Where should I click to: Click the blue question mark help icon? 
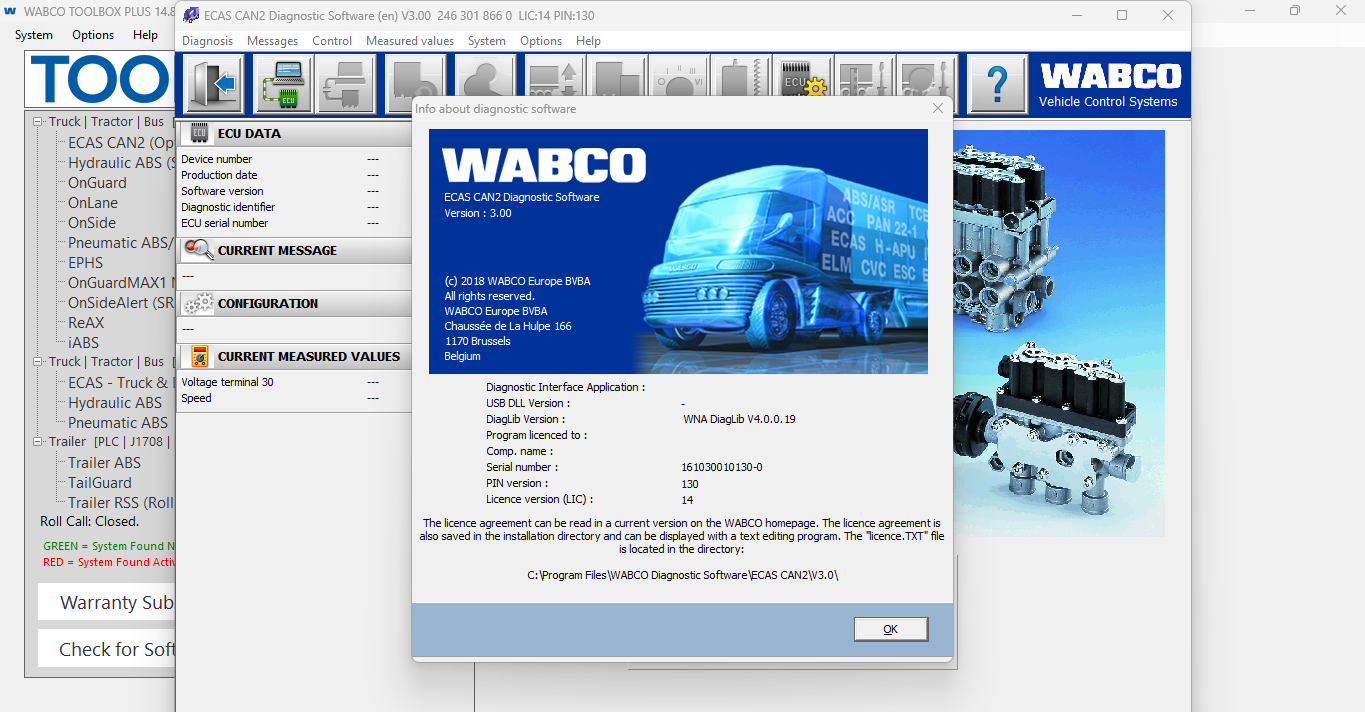click(x=997, y=83)
